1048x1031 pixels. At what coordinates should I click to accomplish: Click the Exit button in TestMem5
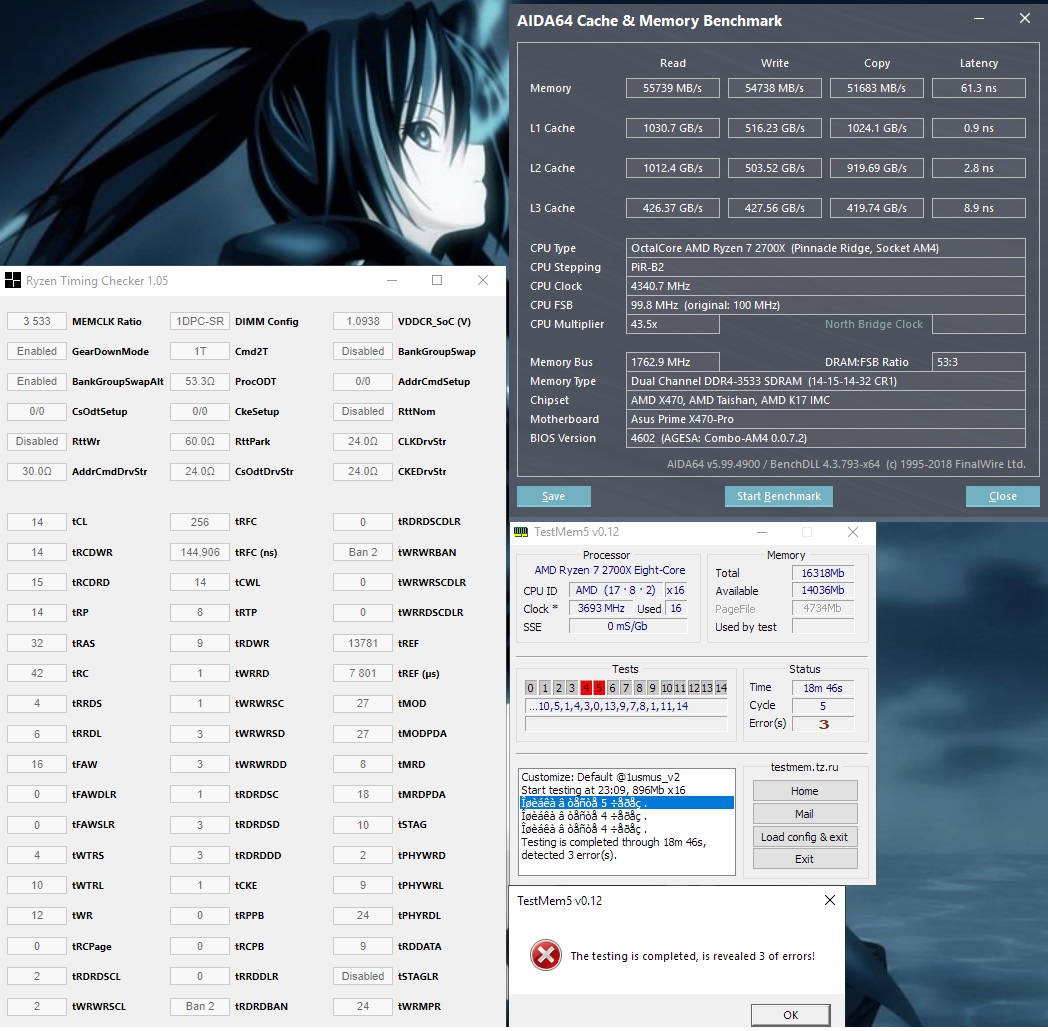805,859
